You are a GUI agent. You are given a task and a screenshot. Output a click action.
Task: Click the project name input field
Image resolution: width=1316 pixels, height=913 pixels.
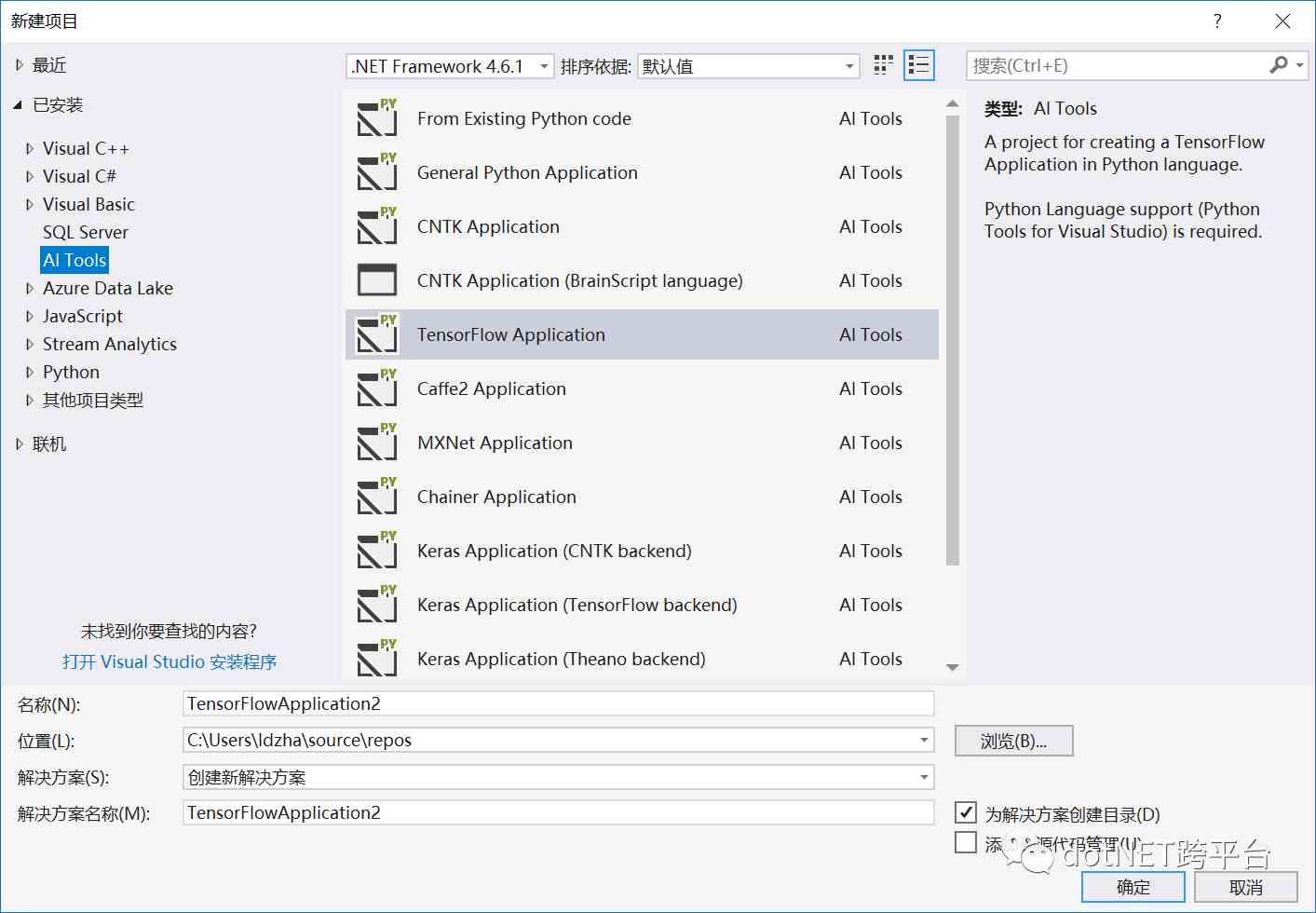point(558,703)
